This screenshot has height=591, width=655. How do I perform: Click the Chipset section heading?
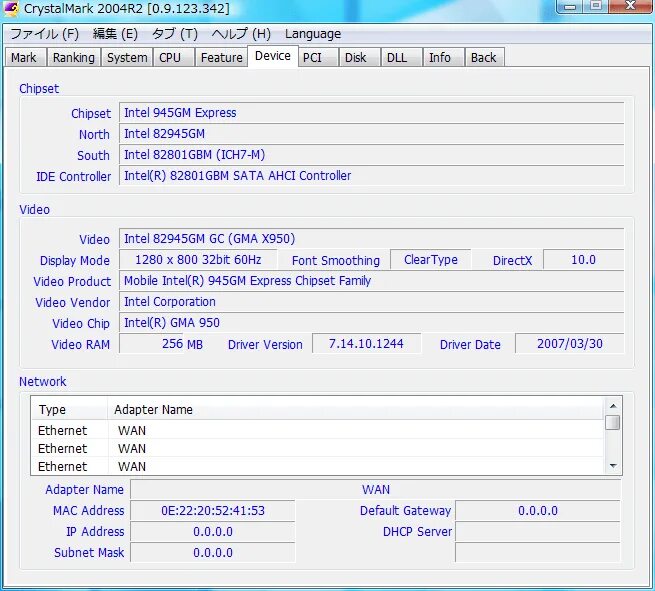(39, 89)
